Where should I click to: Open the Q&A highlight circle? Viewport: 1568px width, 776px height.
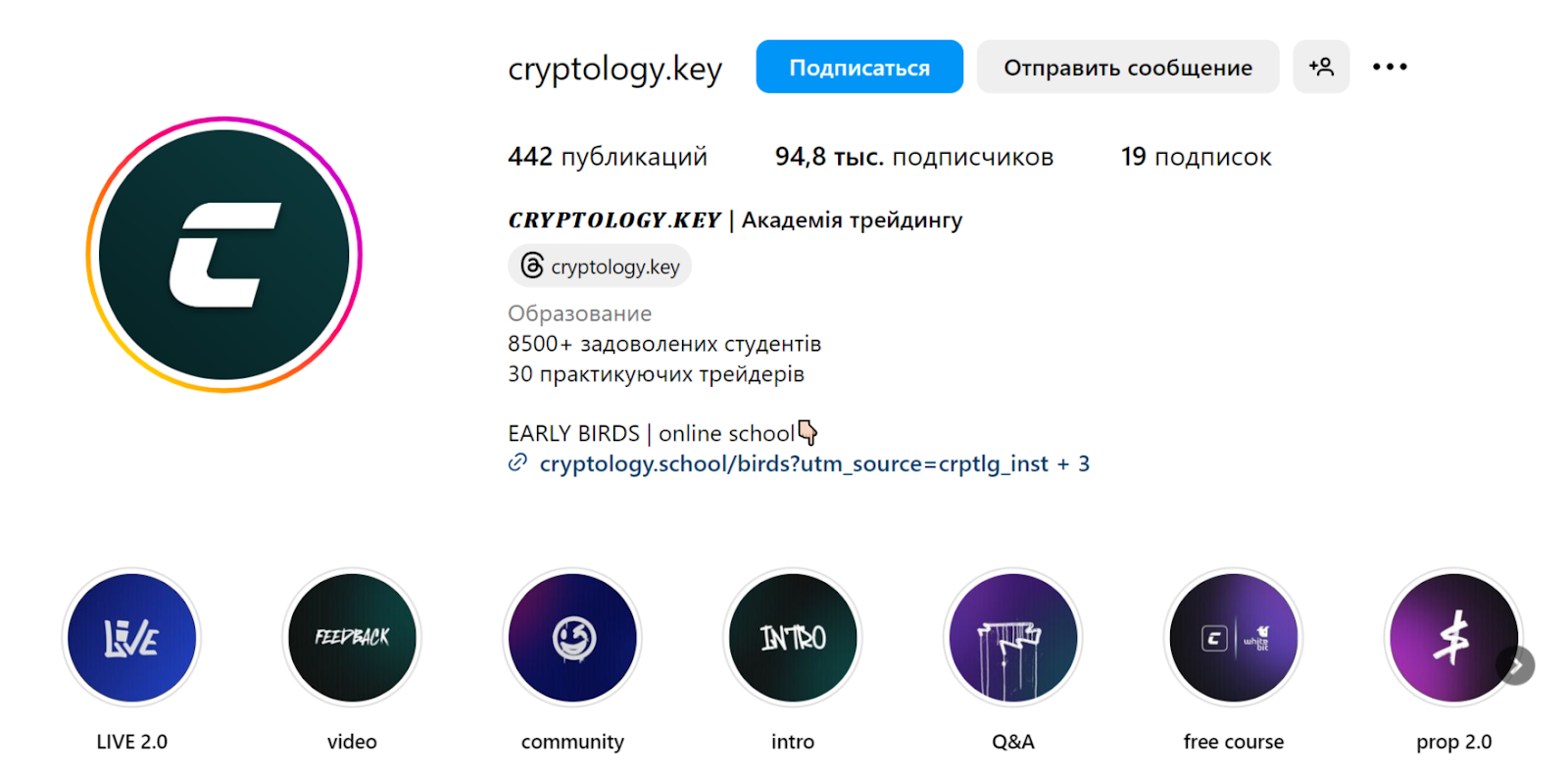[x=1013, y=638]
